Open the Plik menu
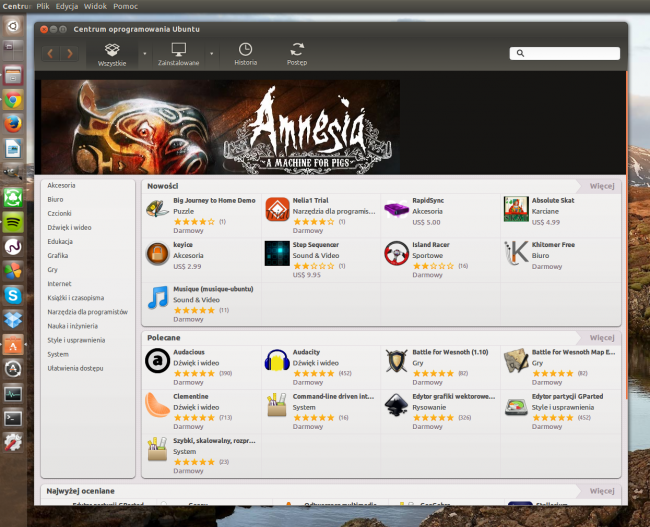 [43, 6]
